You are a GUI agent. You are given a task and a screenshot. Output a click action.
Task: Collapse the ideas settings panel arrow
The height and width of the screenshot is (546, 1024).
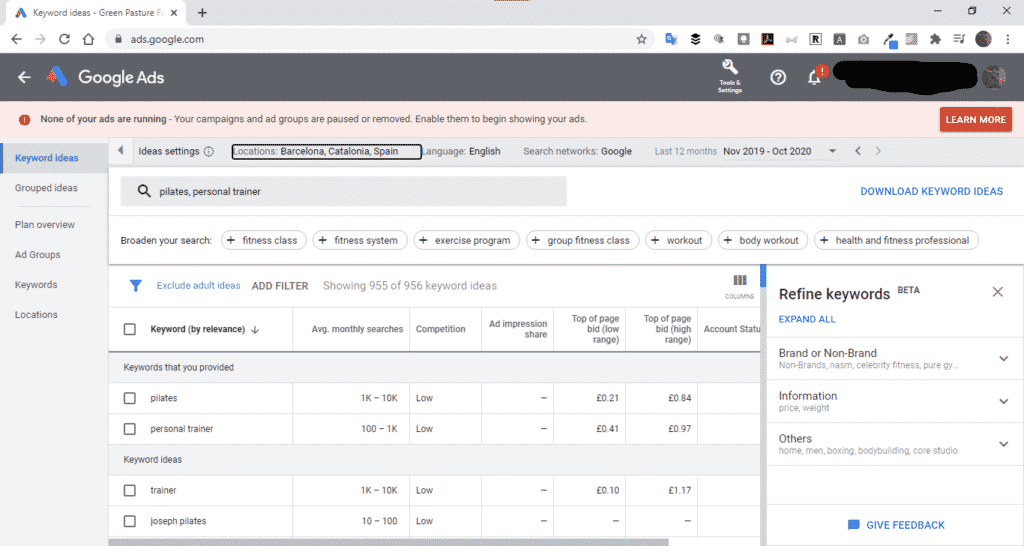pyautogui.click(x=121, y=151)
